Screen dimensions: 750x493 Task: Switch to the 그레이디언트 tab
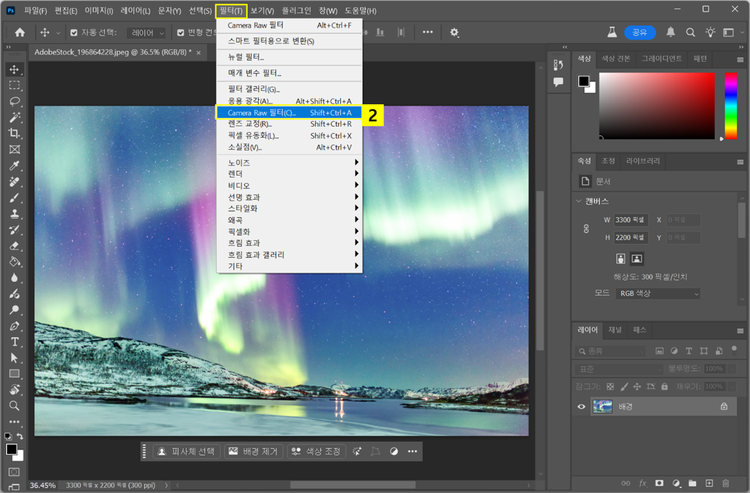tap(662, 58)
